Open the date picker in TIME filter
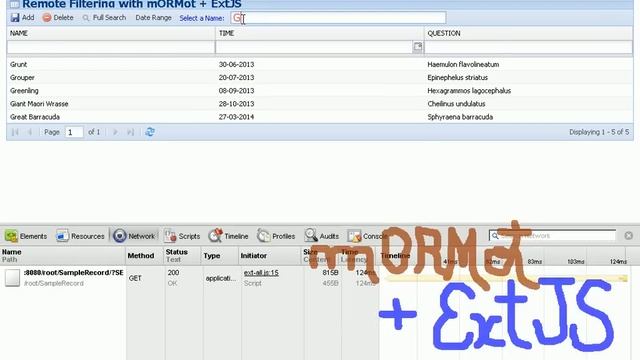 point(418,47)
